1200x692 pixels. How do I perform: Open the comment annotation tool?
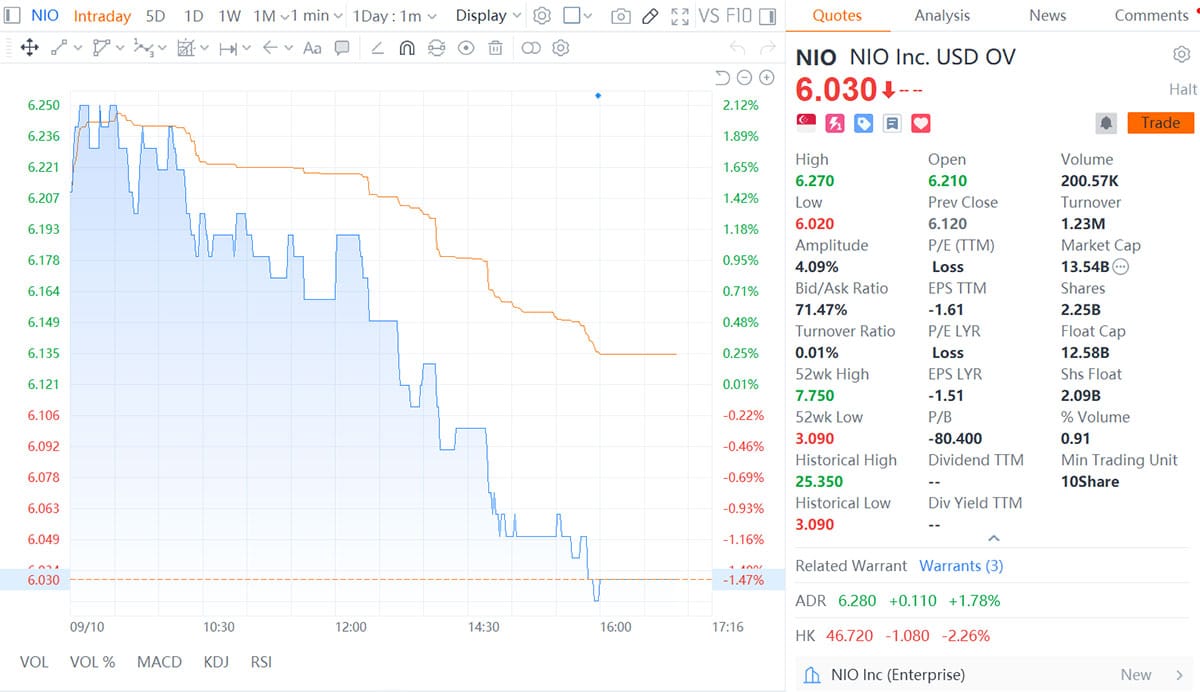343,47
